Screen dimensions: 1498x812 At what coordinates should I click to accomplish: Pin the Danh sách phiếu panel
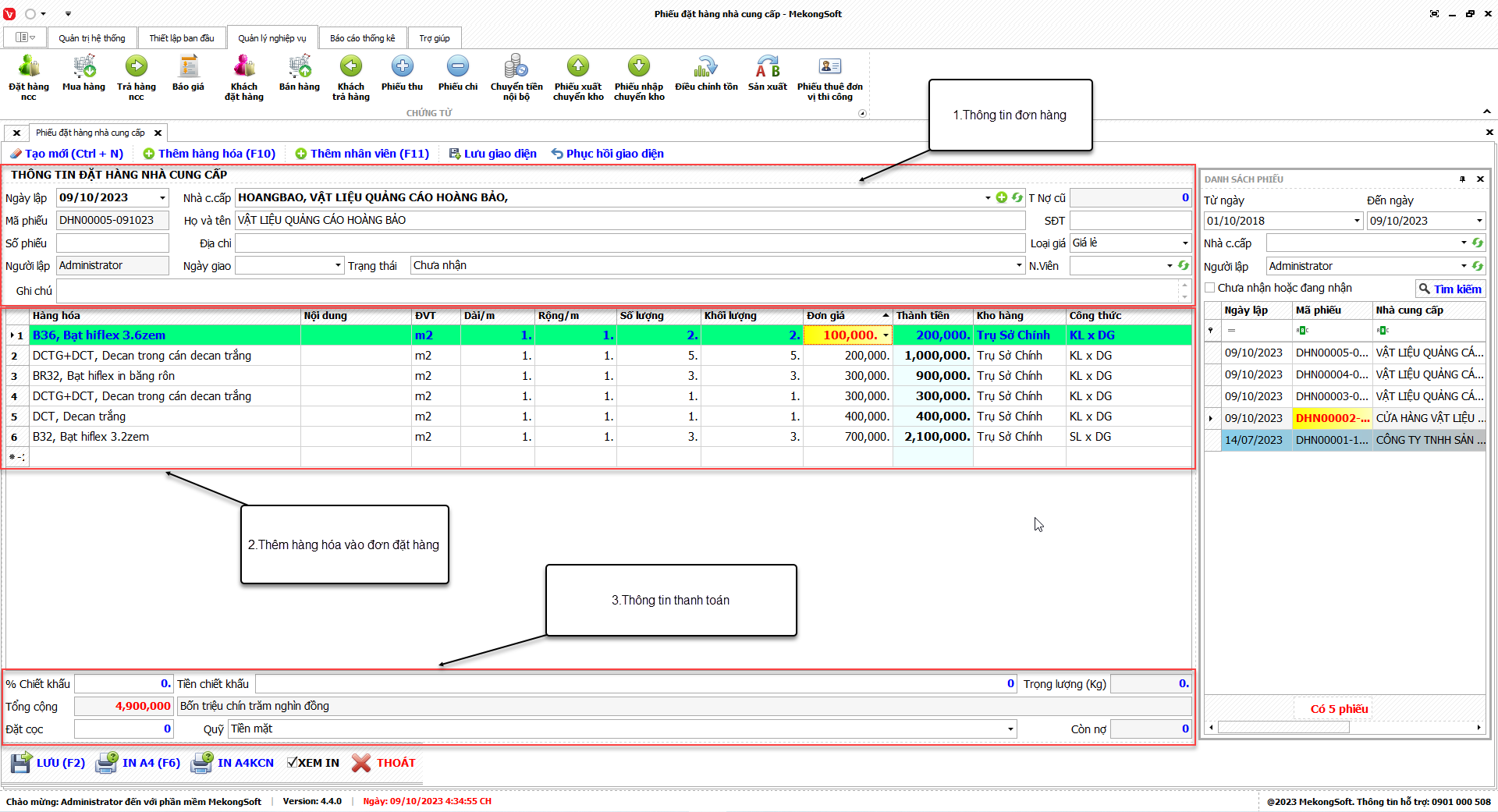(x=1462, y=179)
